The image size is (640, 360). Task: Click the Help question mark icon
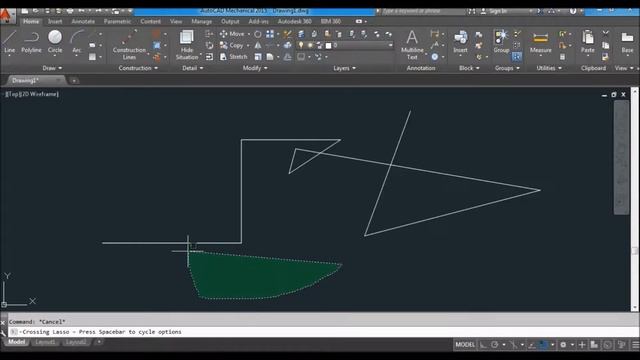coord(573,11)
